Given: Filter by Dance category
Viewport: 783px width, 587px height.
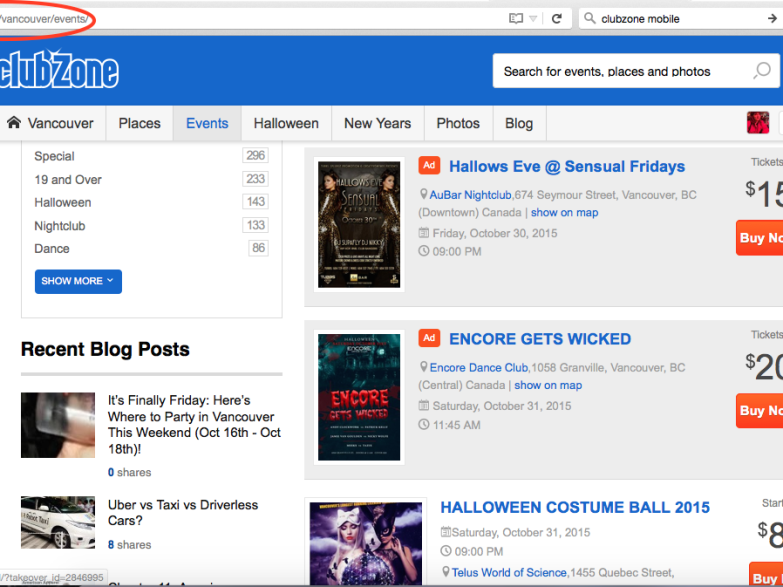Looking at the screenshot, I should [x=52, y=248].
